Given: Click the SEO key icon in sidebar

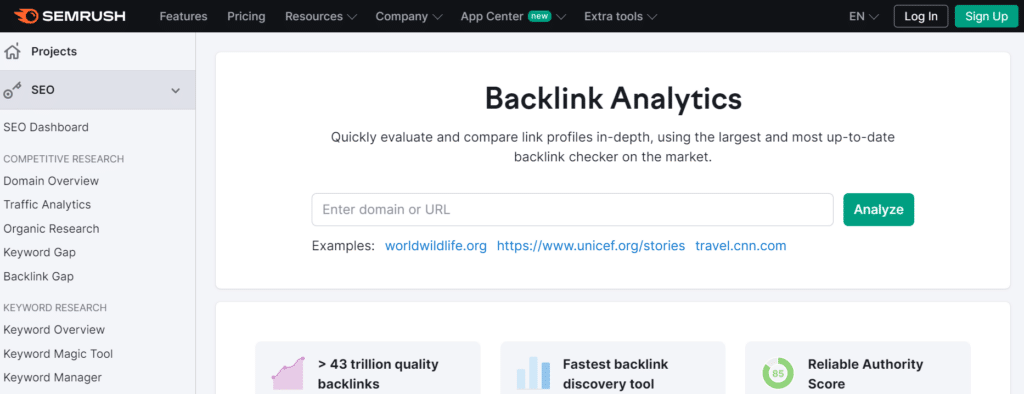Looking at the screenshot, I should tap(12, 90).
